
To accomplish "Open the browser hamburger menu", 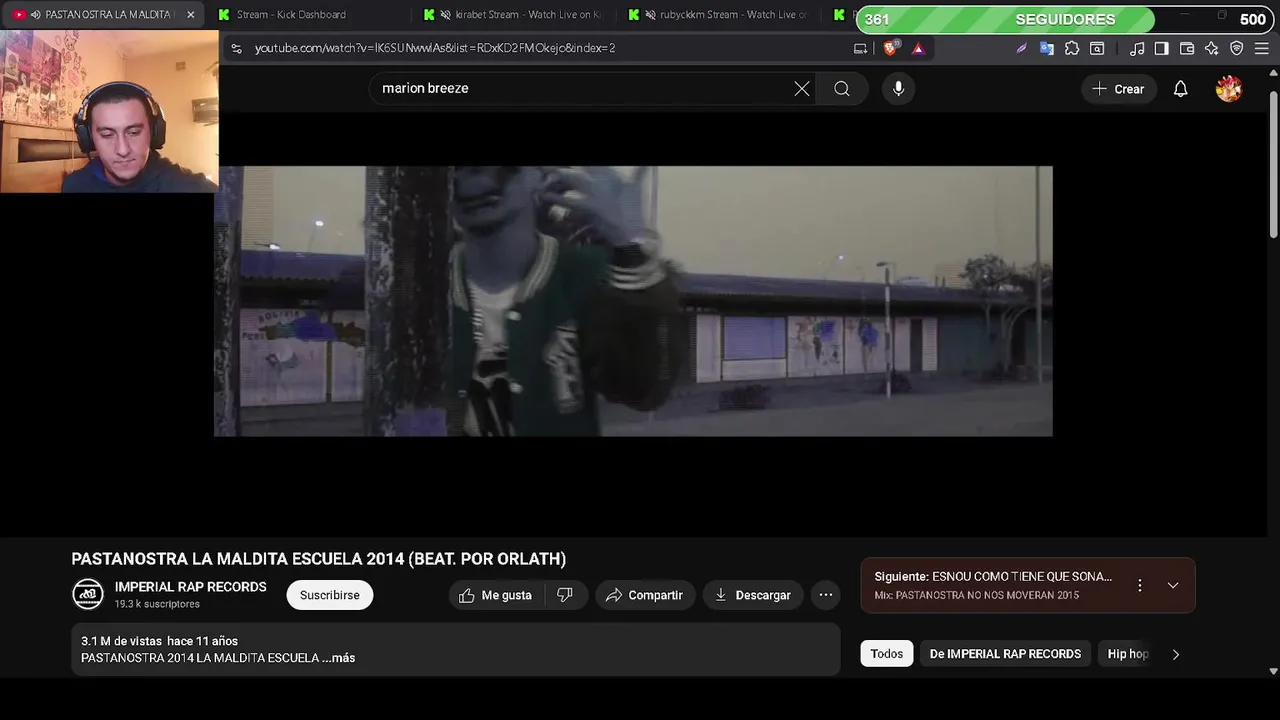I will tap(1261, 48).
